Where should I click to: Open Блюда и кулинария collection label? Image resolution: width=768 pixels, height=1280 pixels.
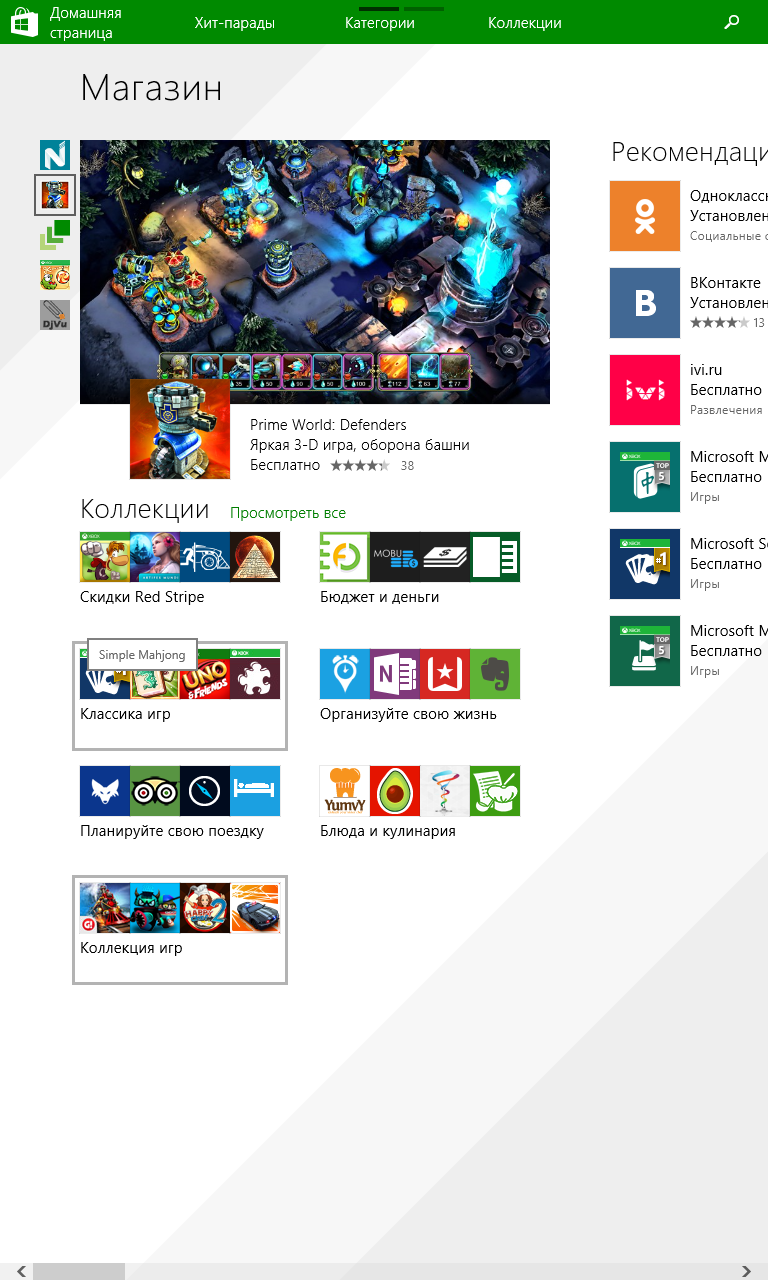coord(388,831)
